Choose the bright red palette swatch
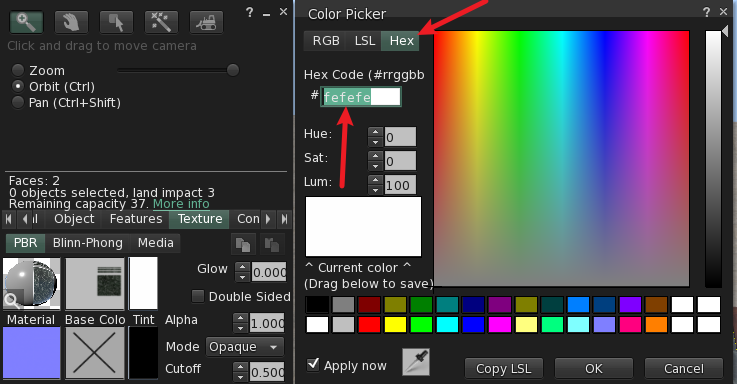This screenshot has width=737, height=384. coord(369,324)
